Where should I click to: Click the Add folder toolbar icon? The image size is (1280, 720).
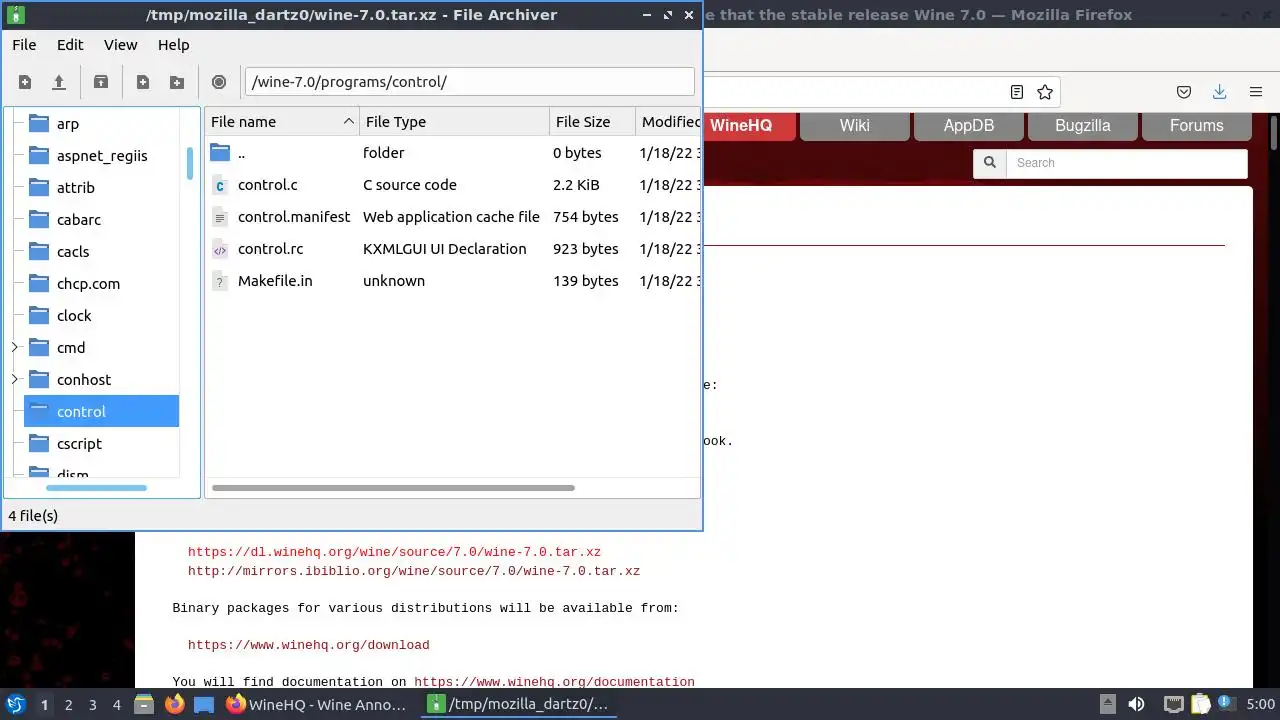click(177, 82)
